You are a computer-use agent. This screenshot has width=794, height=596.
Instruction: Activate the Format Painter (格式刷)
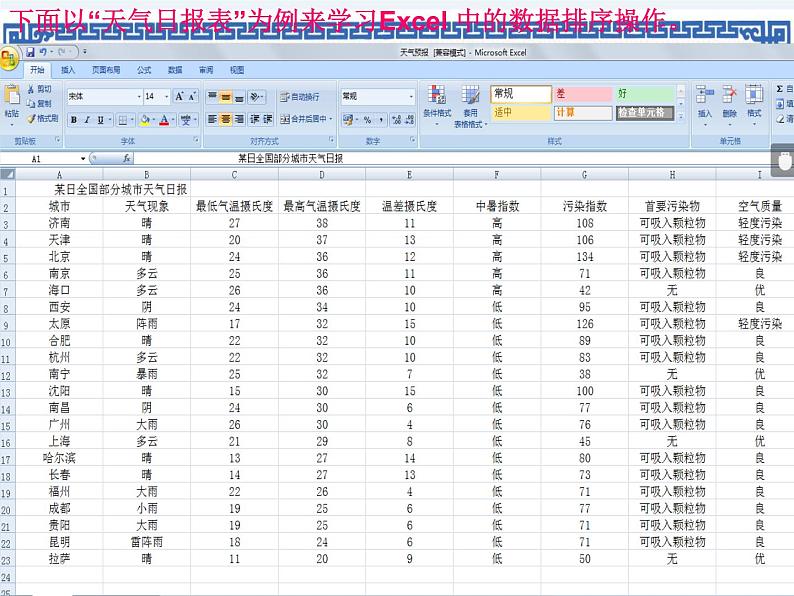43,118
